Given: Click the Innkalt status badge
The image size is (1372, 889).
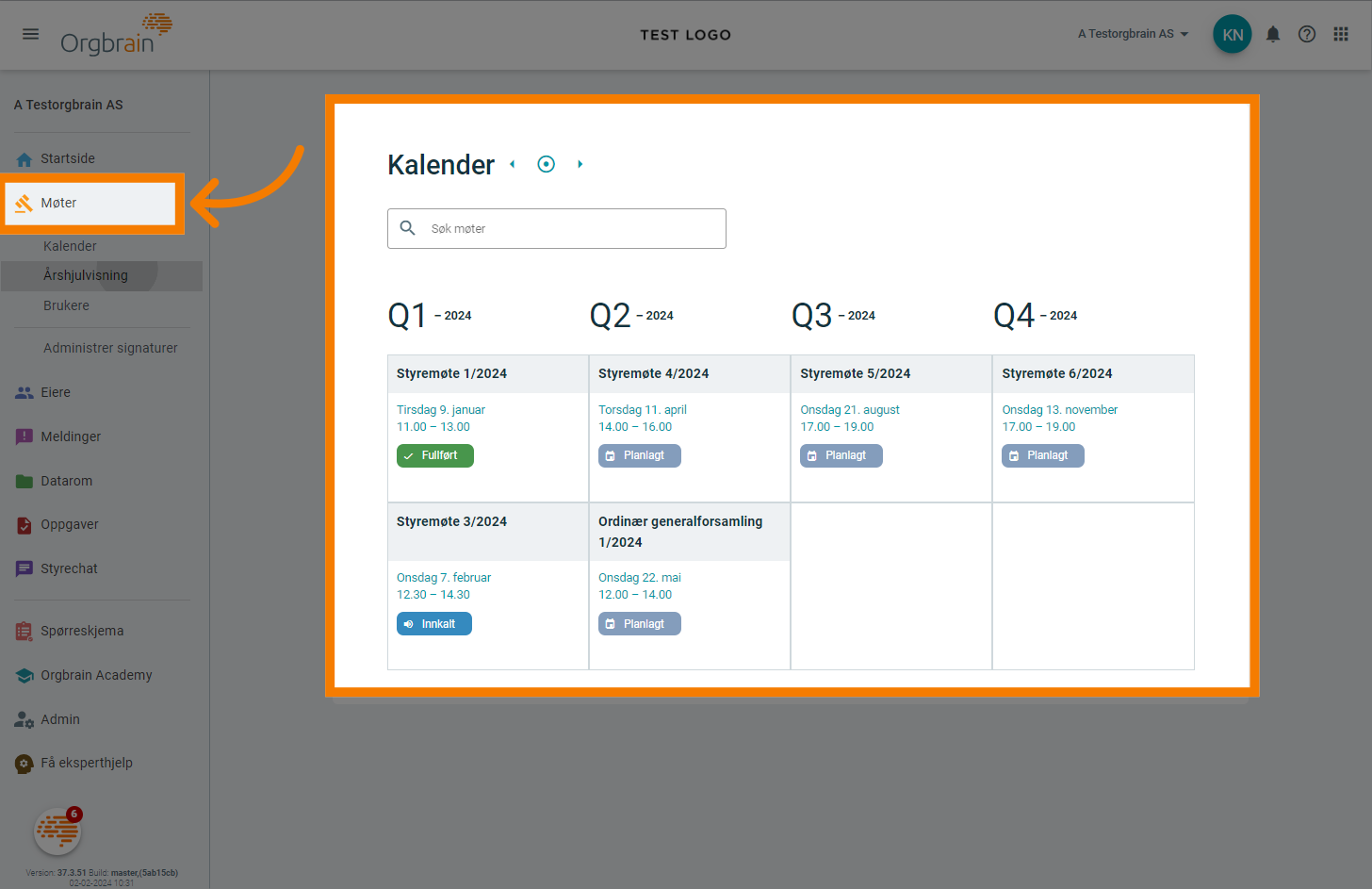Looking at the screenshot, I should (434, 624).
